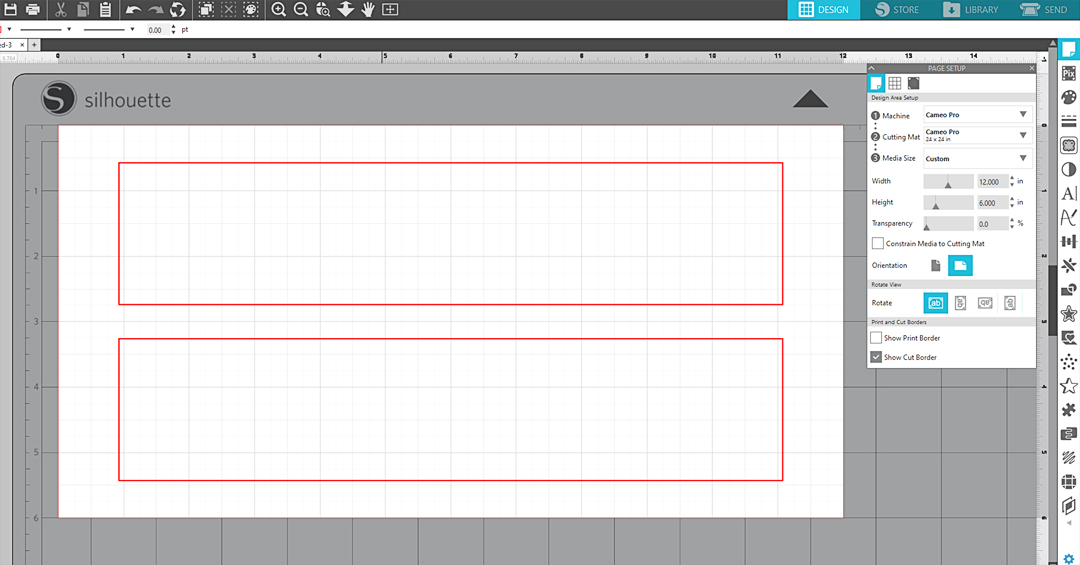Open the Trace panel icon
1080x565 pixels.
point(1069,145)
